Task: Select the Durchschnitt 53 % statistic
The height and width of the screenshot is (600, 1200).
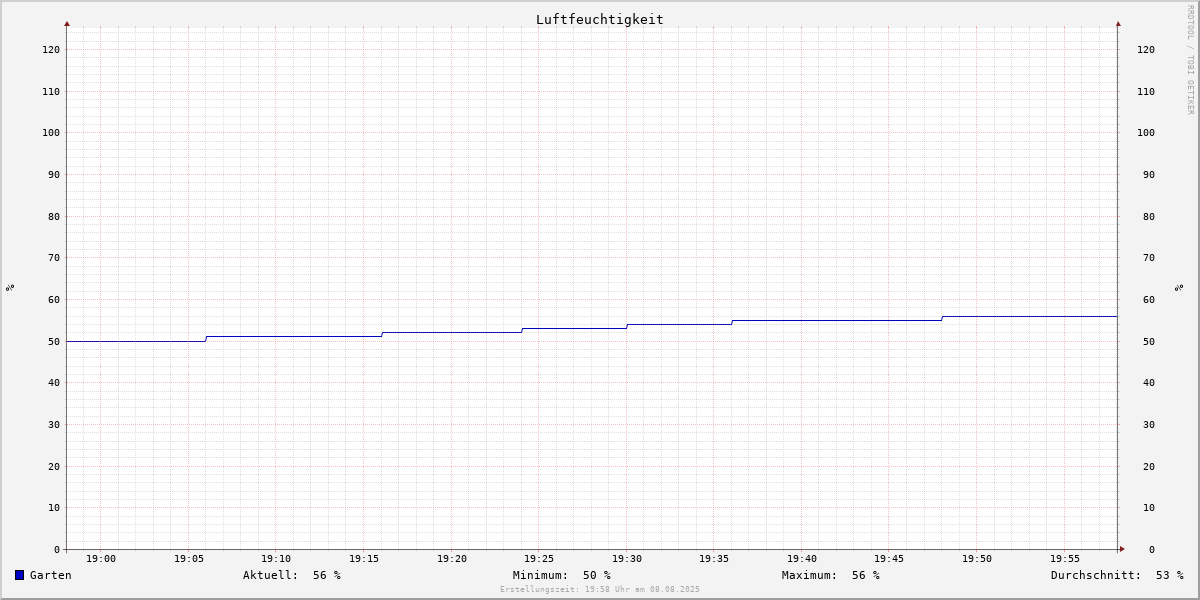Action: 1117,575
